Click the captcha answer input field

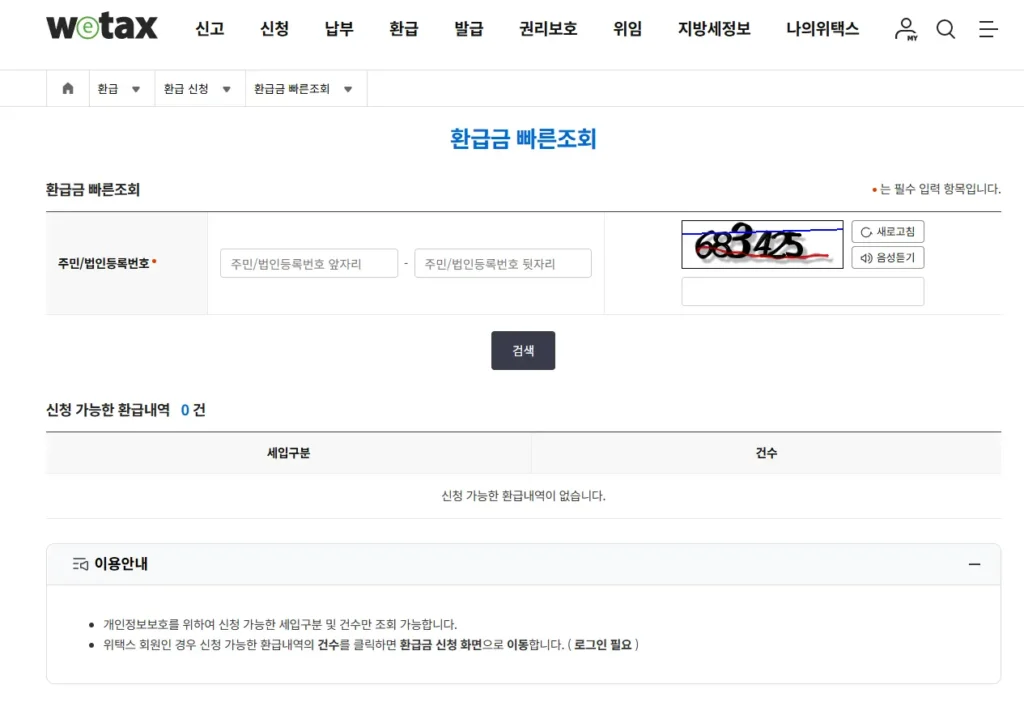pos(803,291)
